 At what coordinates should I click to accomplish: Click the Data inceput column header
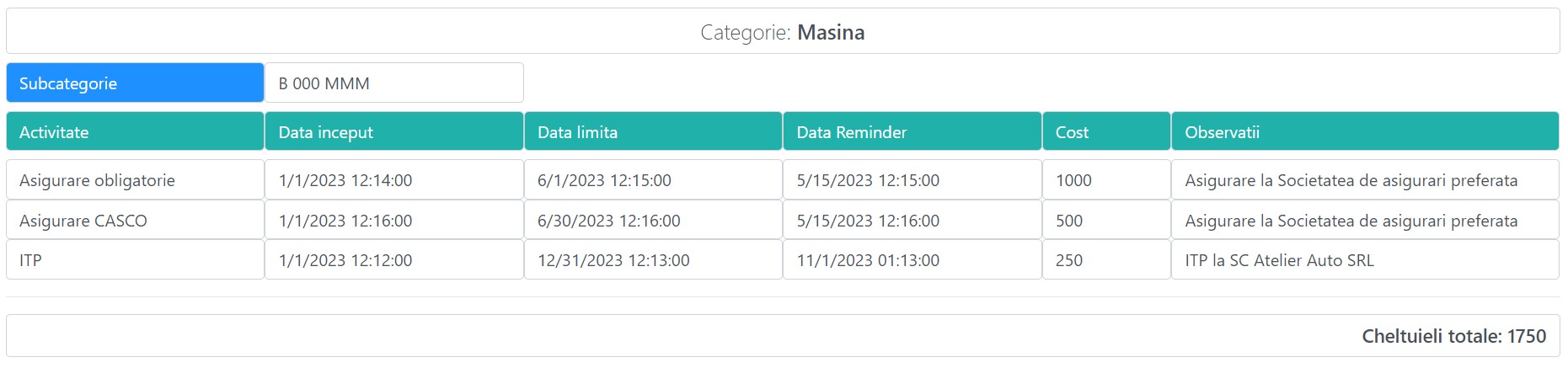[x=393, y=132]
